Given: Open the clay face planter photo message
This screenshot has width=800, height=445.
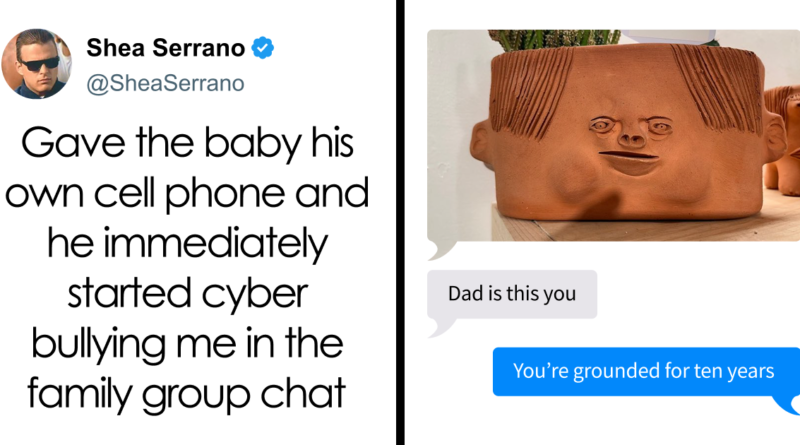Looking at the screenshot, I should point(613,135).
